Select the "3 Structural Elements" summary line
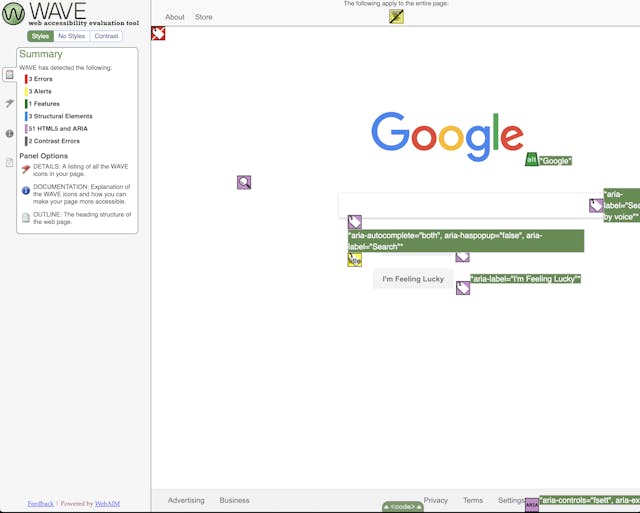 pos(59,116)
